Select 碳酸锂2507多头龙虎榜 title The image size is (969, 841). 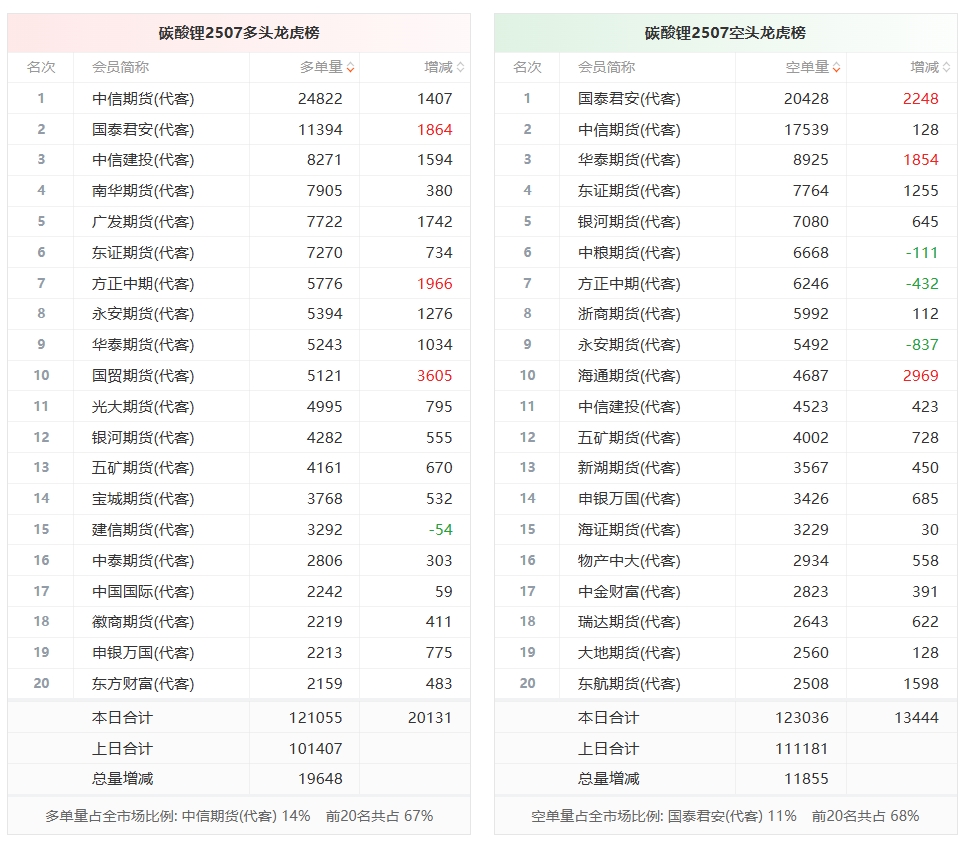(239, 33)
